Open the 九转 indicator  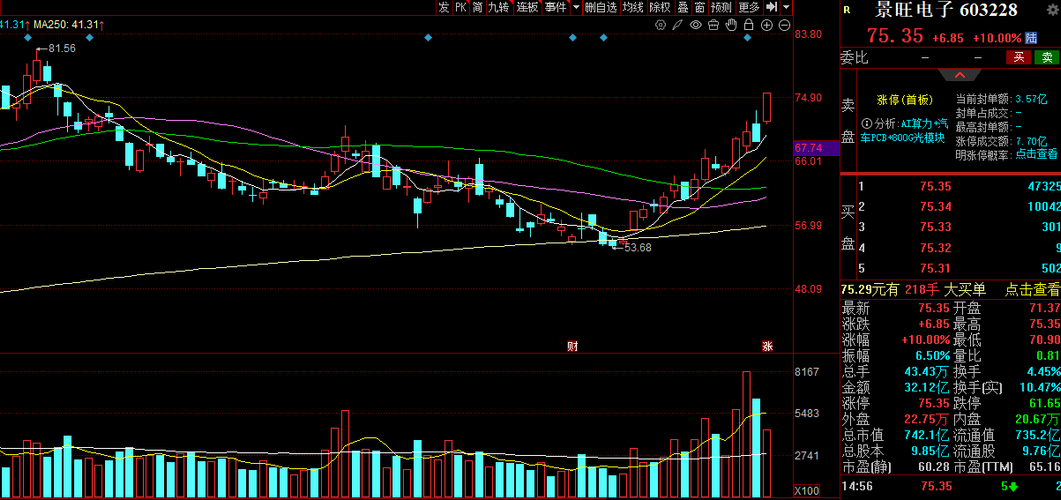point(499,7)
